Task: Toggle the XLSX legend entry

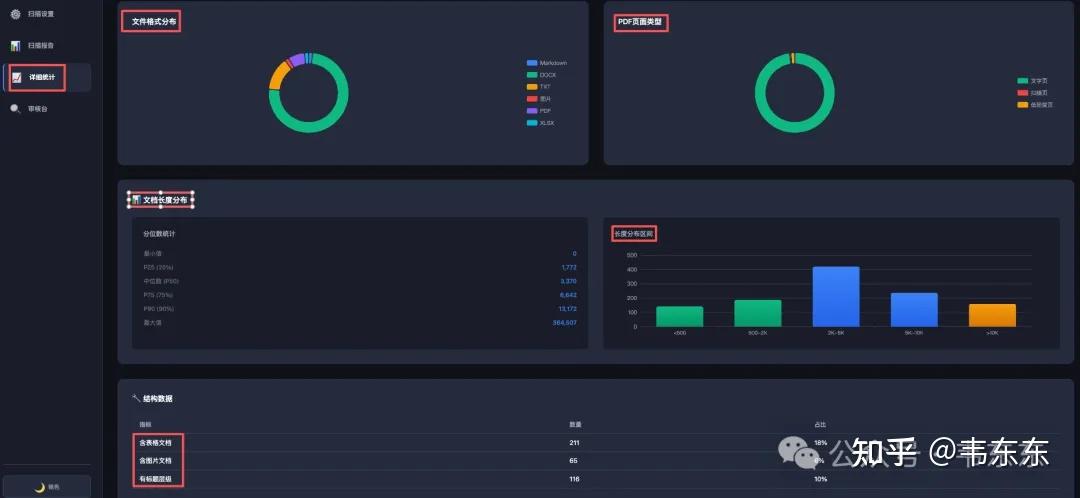Action: click(x=546, y=123)
